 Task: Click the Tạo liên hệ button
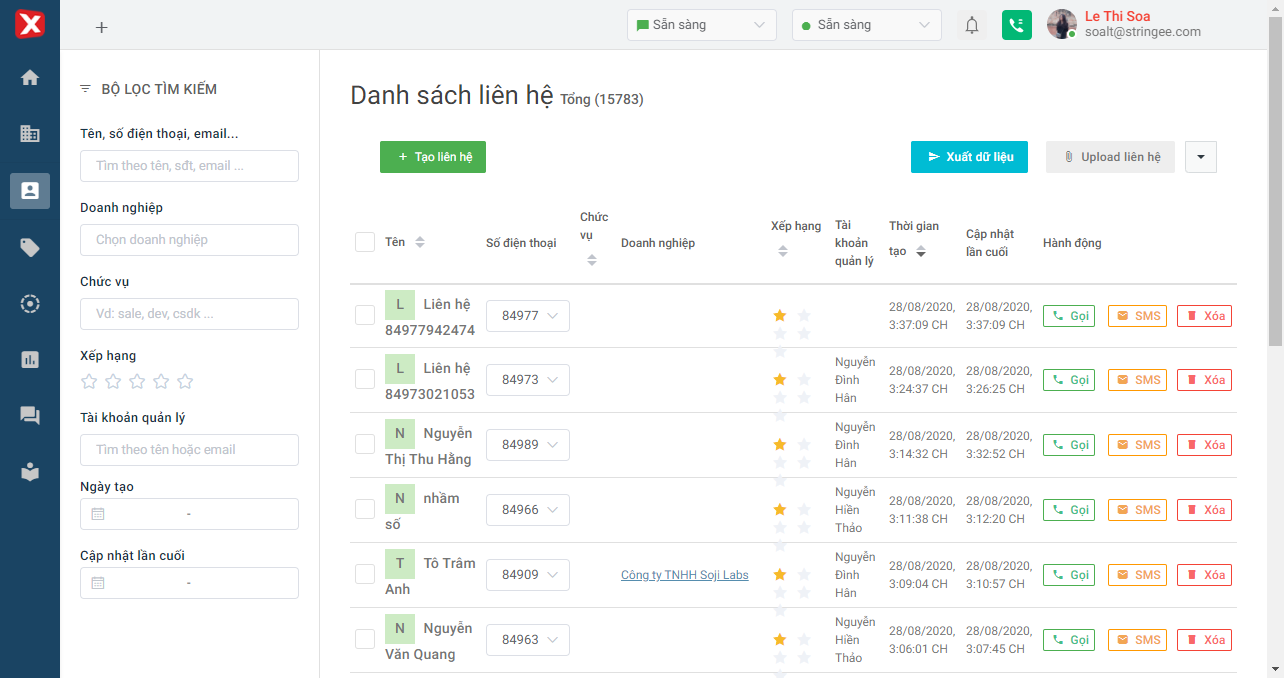pos(432,157)
